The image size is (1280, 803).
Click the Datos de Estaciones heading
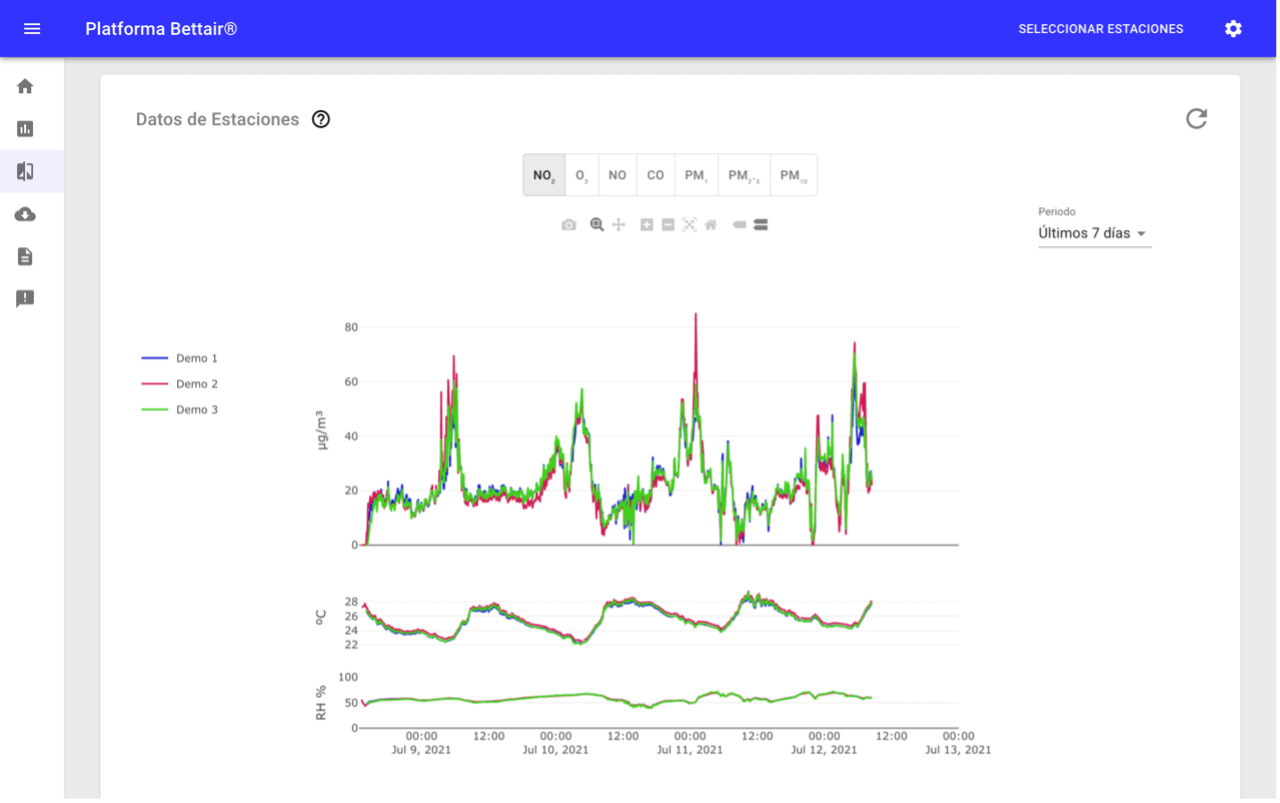pos(218,119)
